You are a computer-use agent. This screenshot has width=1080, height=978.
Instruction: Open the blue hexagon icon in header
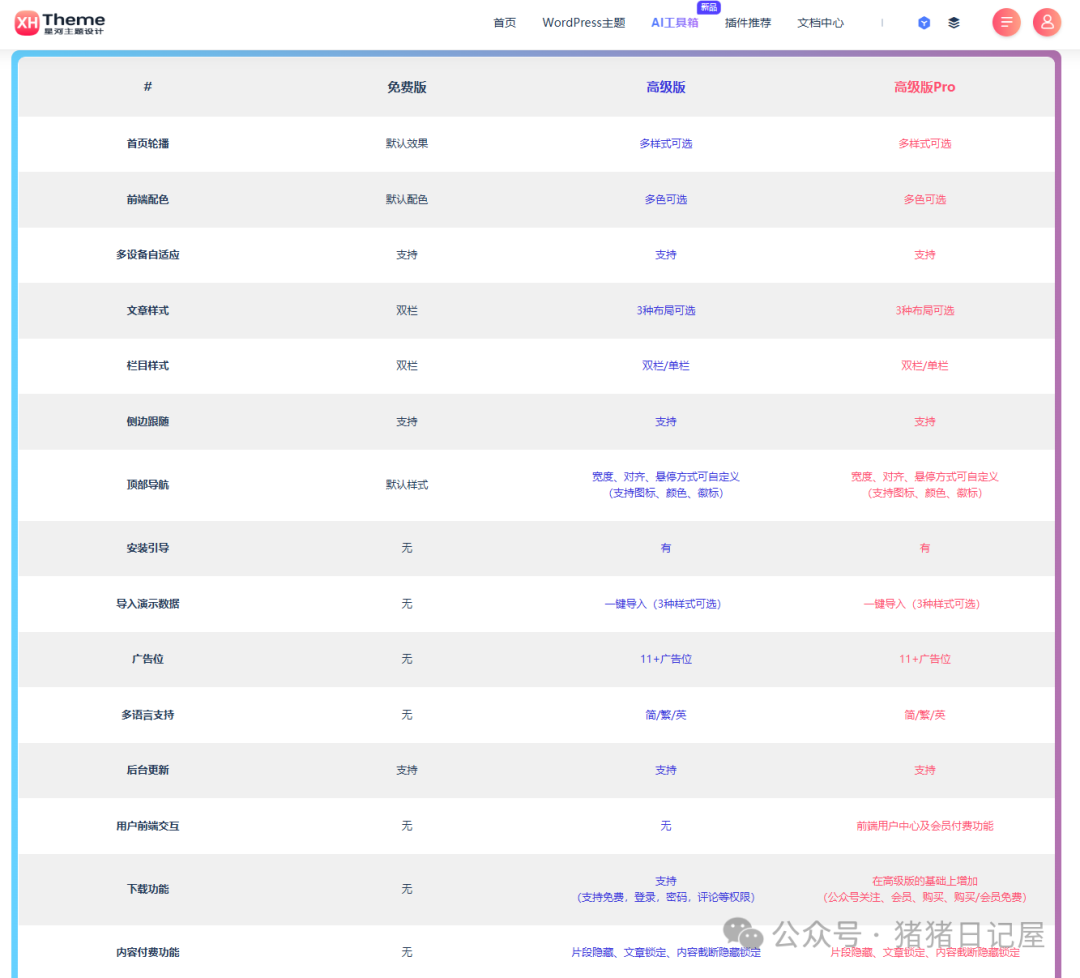tap(924, 23)
